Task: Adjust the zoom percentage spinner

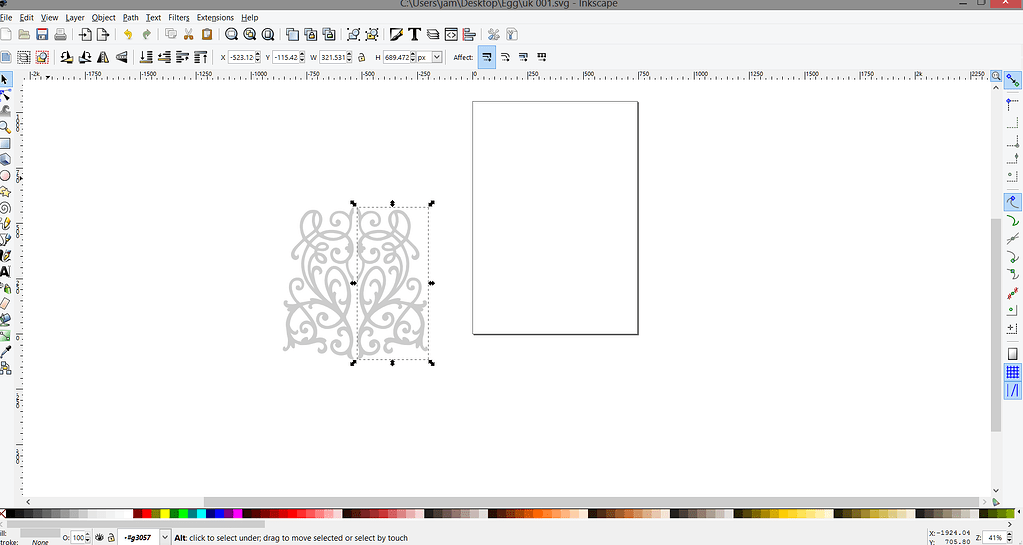Action: coord(1010,538)
